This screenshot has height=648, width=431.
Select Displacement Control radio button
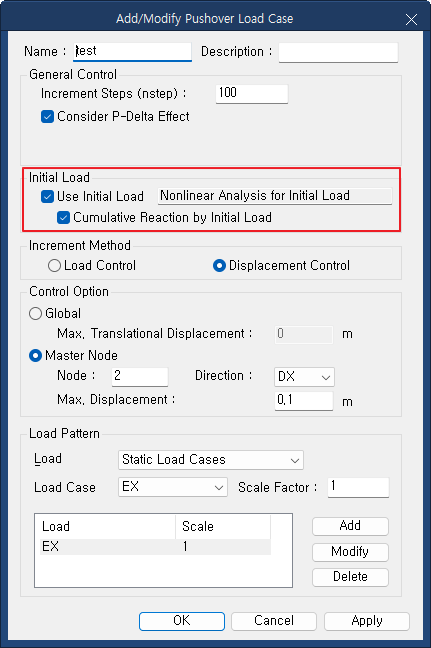(x=219, y=265)
